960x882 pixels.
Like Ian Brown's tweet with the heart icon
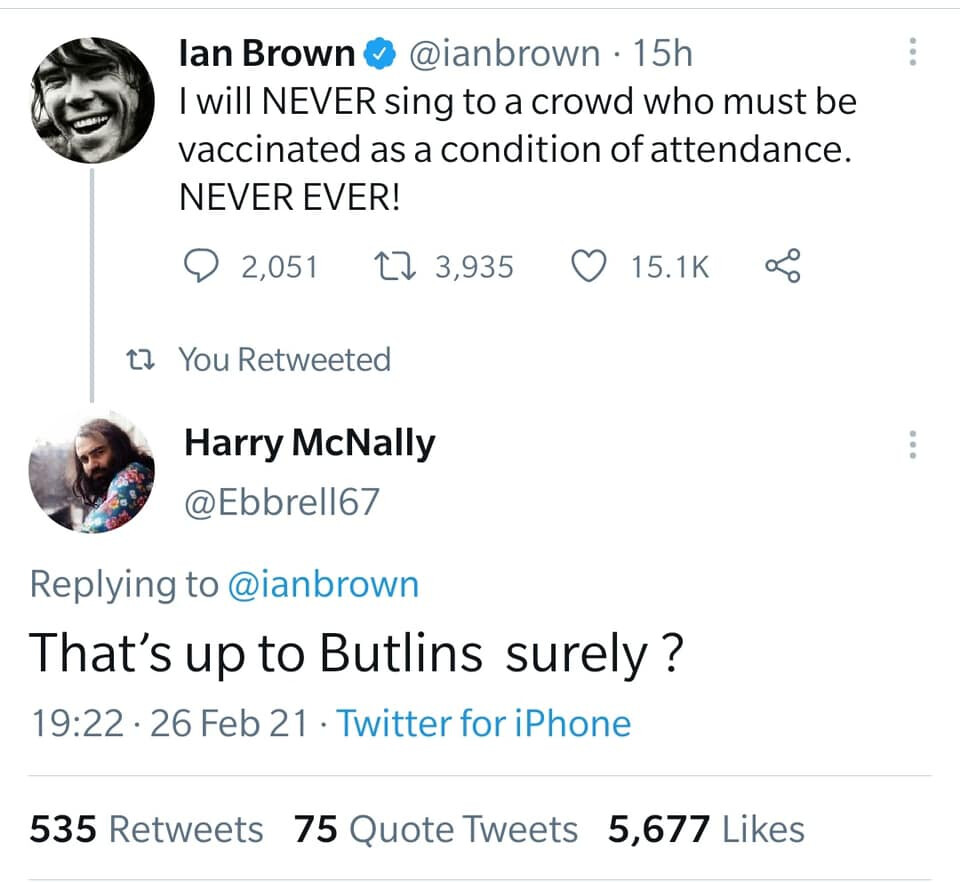pyautogui.click(x=590, y=266)
